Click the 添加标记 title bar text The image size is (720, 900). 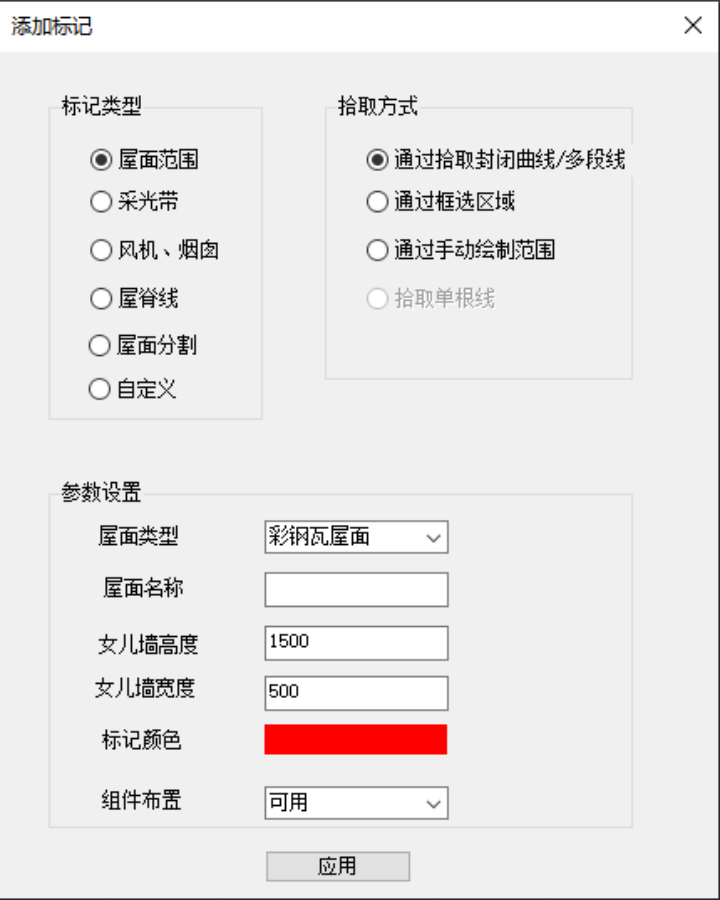tap(52, 27)
